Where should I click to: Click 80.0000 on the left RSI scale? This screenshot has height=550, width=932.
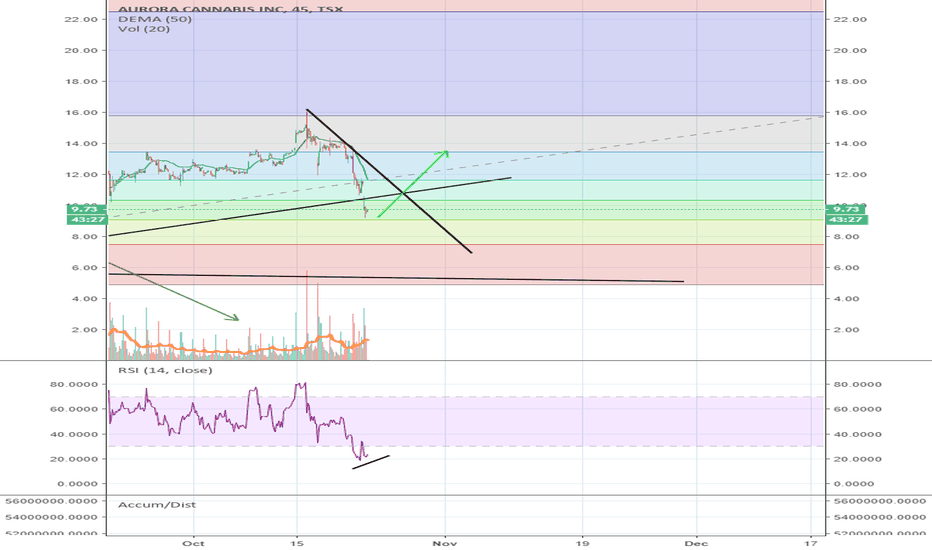click(x=74, y=384)
